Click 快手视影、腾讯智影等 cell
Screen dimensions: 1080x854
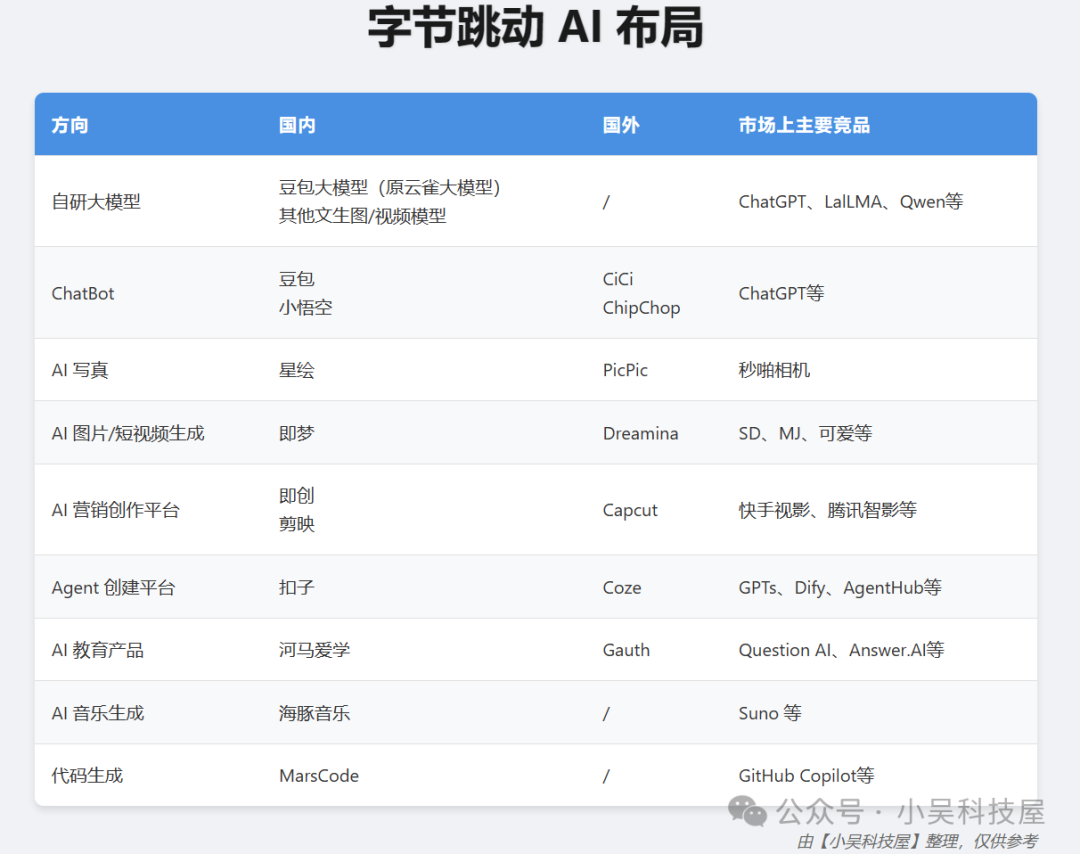(x=827, y=510)
